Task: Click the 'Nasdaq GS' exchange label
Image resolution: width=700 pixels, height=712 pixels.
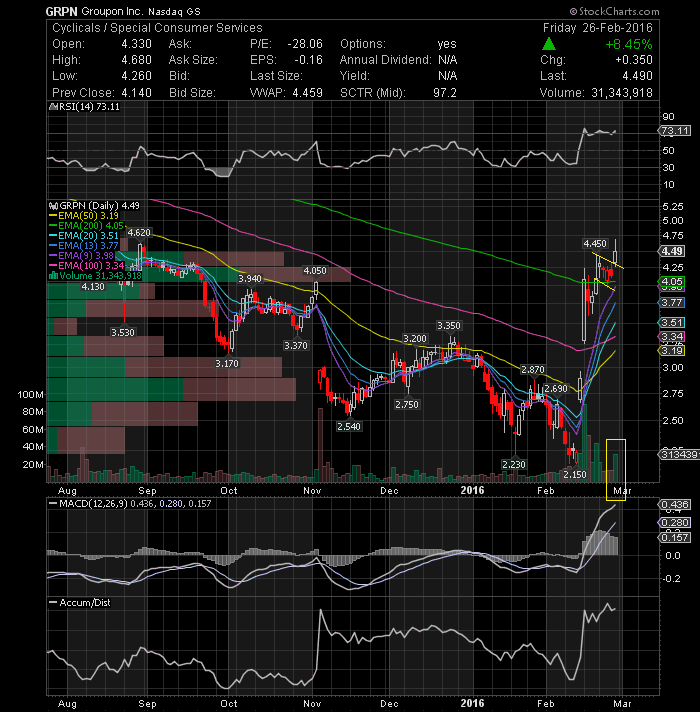Action: point(174,12)
